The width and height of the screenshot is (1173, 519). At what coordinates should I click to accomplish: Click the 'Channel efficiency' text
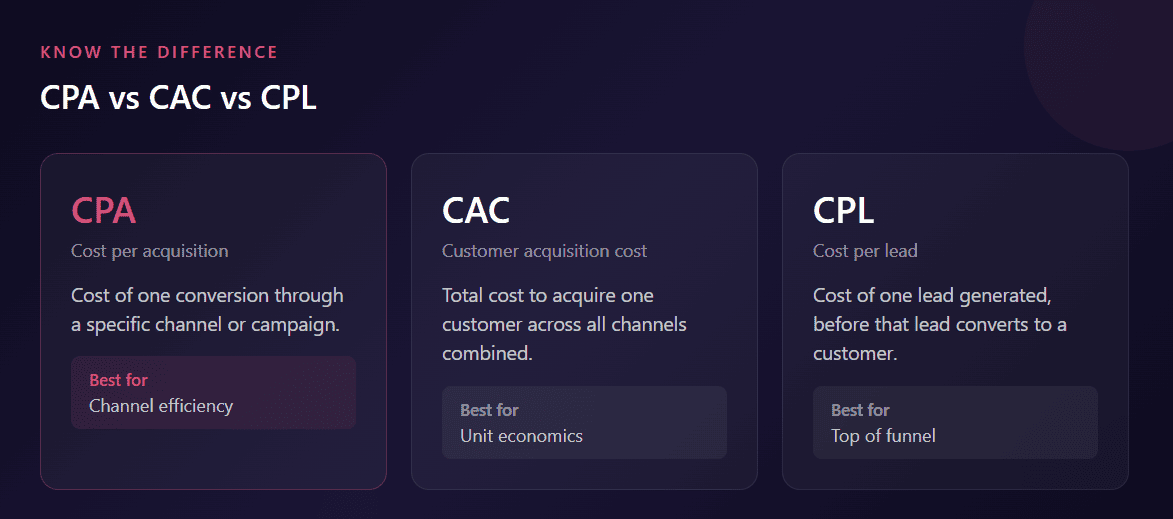[161, 406]
